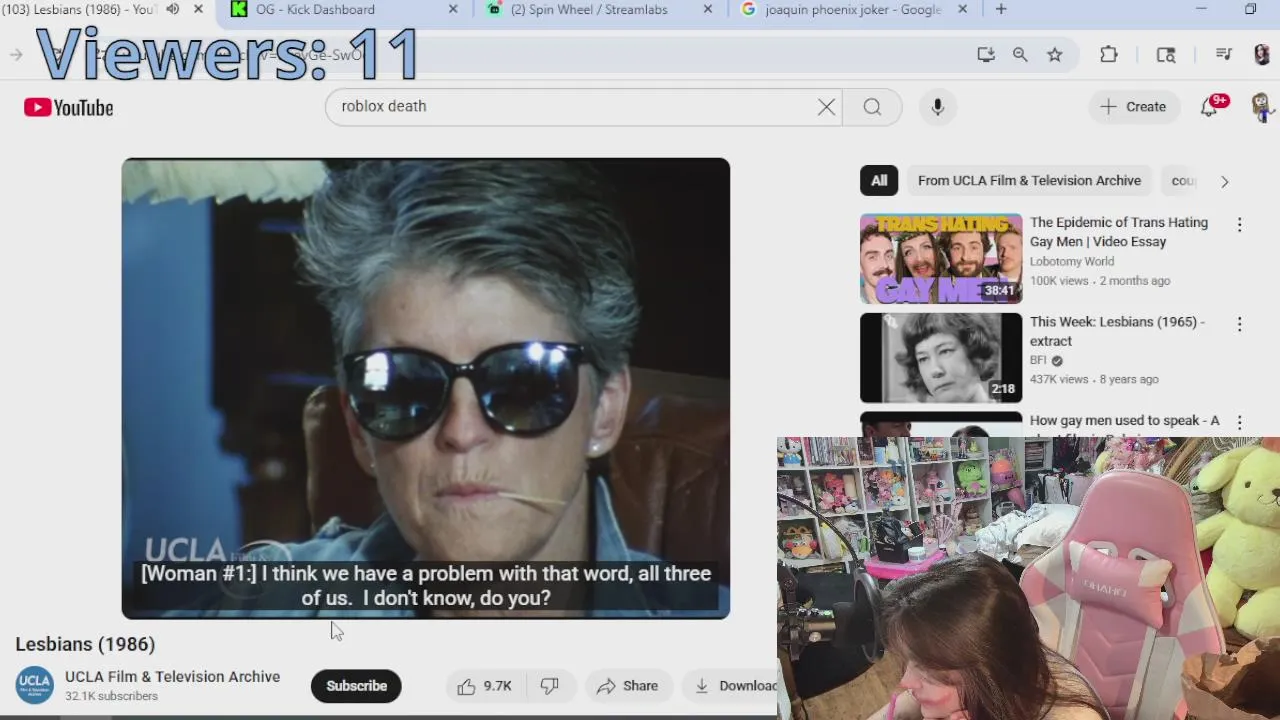Click the Share button
The width and height of the screenshot is (1280, 720).
click(x=627, y=686)
